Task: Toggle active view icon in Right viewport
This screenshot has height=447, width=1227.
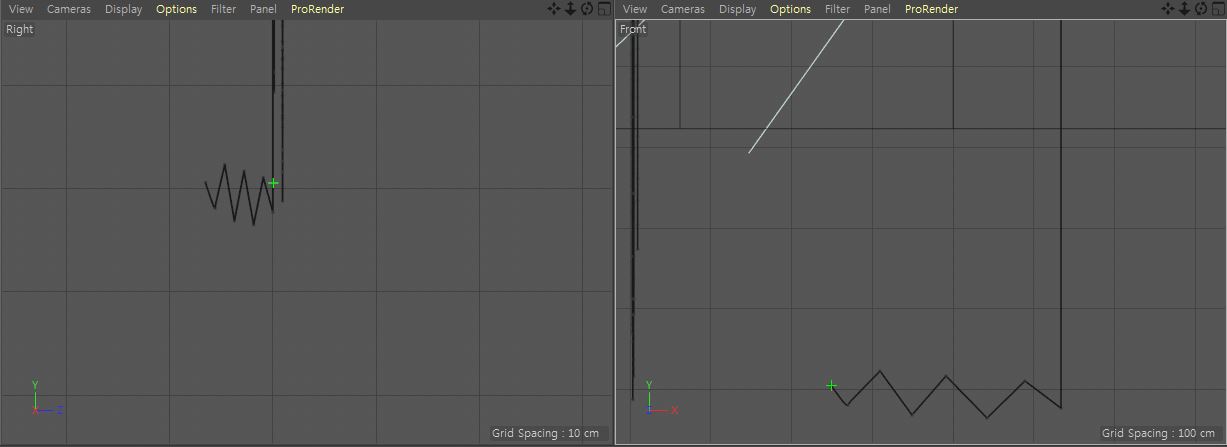Action: pos(603,9)
